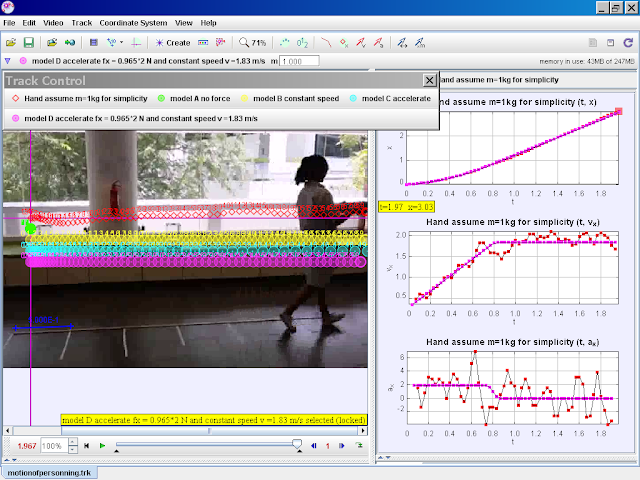Image resolution: width=640 pixels, height=480 pixels.
Task: Close the Track Control panel
Action: click(429, 80)
